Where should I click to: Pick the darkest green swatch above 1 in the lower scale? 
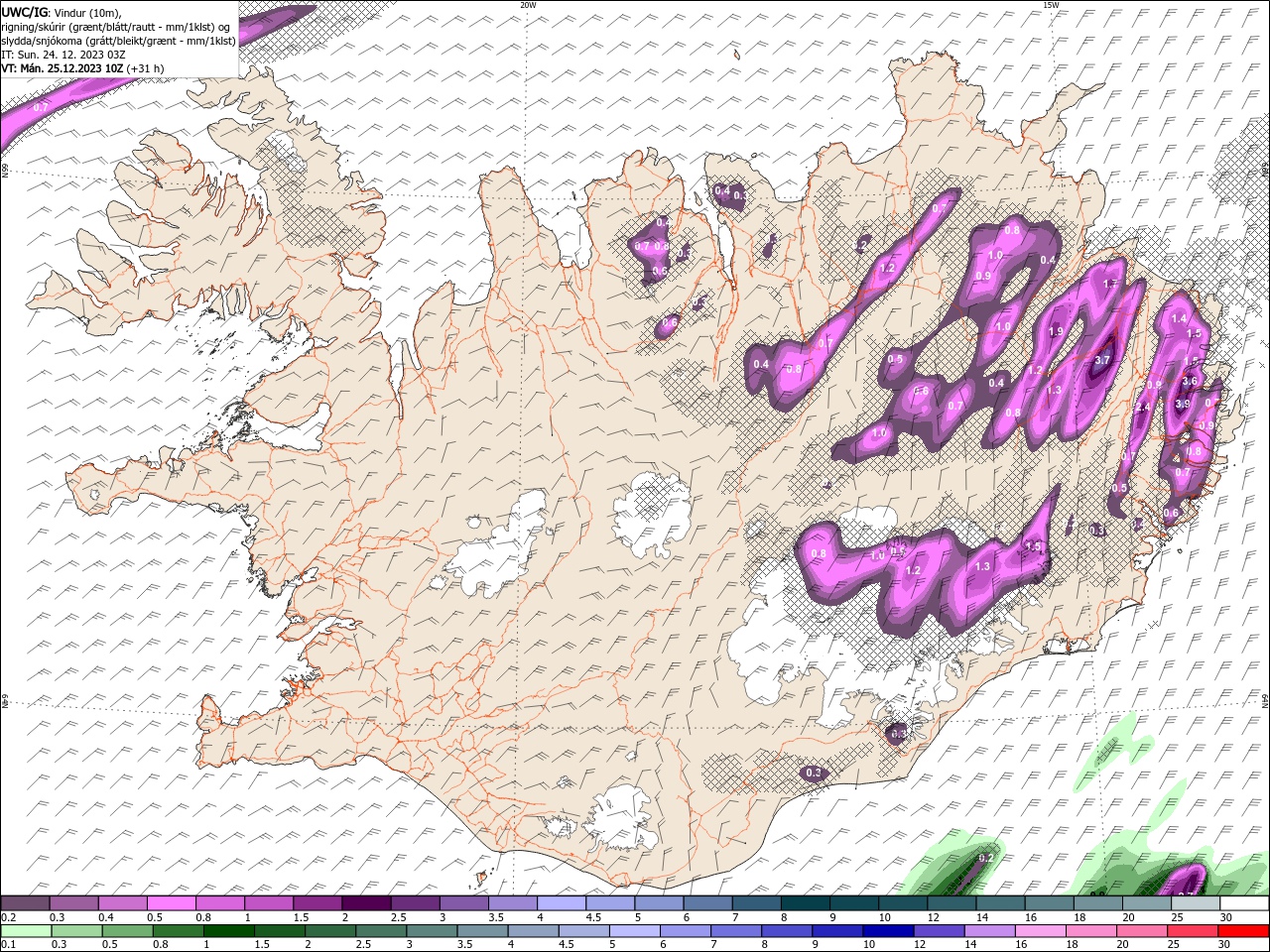(x=228, y=931)
